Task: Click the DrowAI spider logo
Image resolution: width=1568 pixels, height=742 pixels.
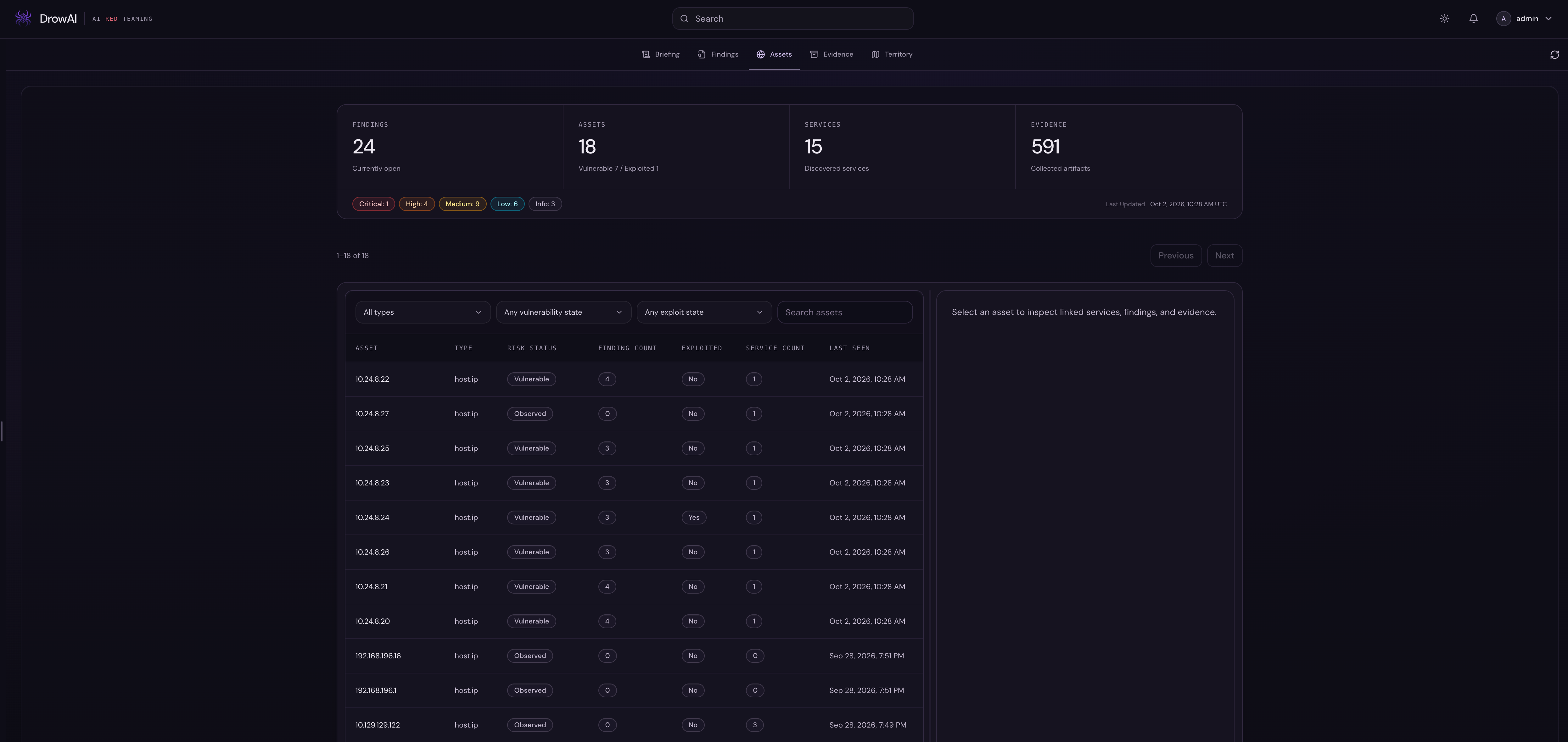Action: click(x=23, y=18)
